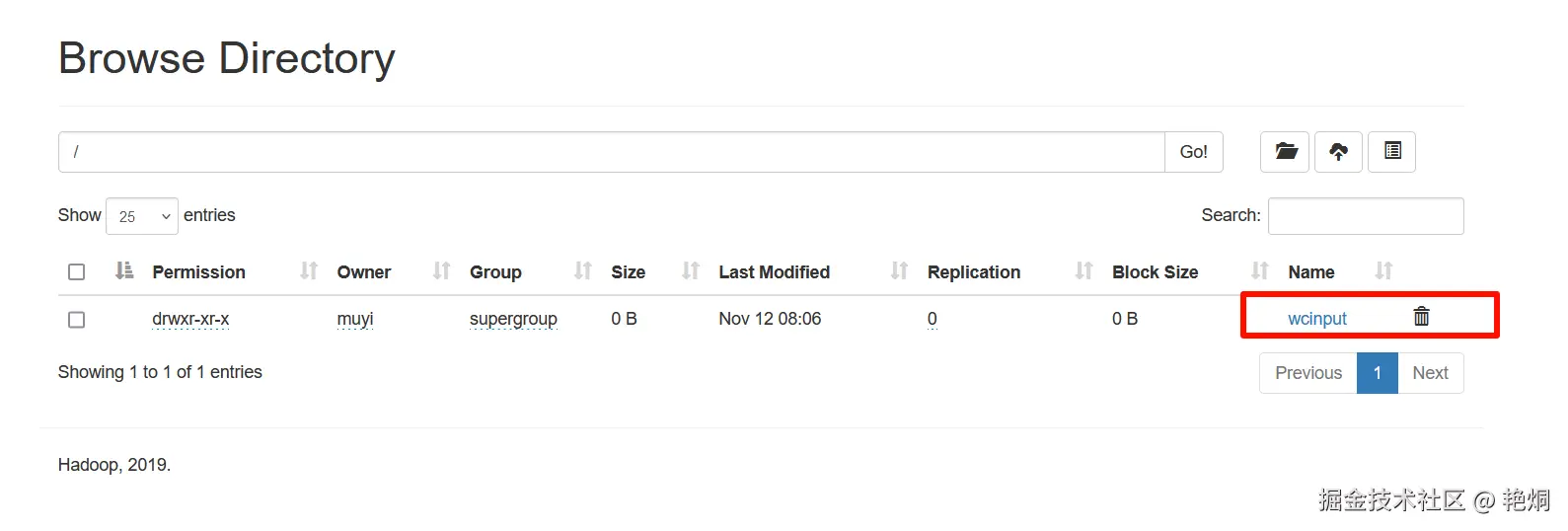Sort table by Block Size header

pyautogui.click(x=1155, y=272)
